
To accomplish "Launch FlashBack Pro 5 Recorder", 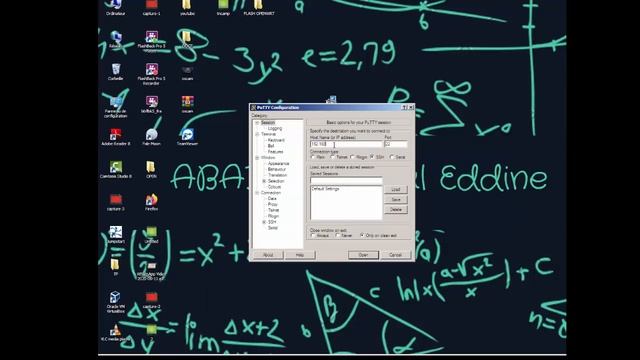I will (151, 73).
